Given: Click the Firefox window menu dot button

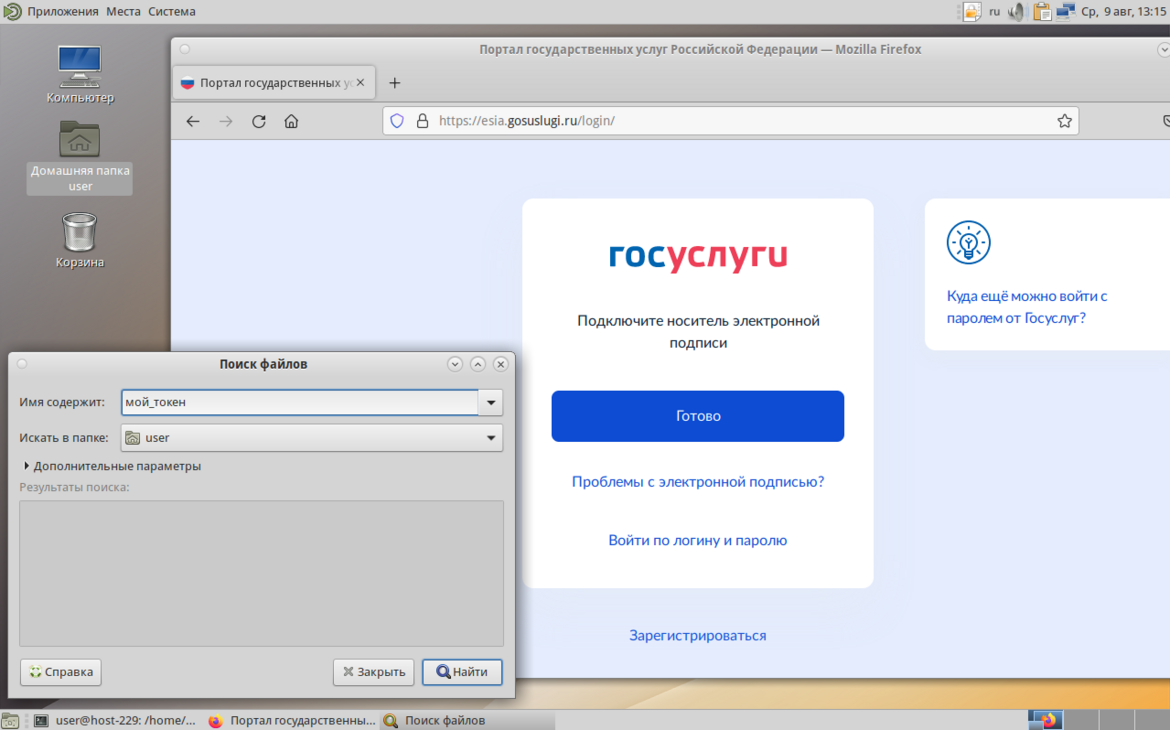Looking at the screenshot, I should click(185, 49).
